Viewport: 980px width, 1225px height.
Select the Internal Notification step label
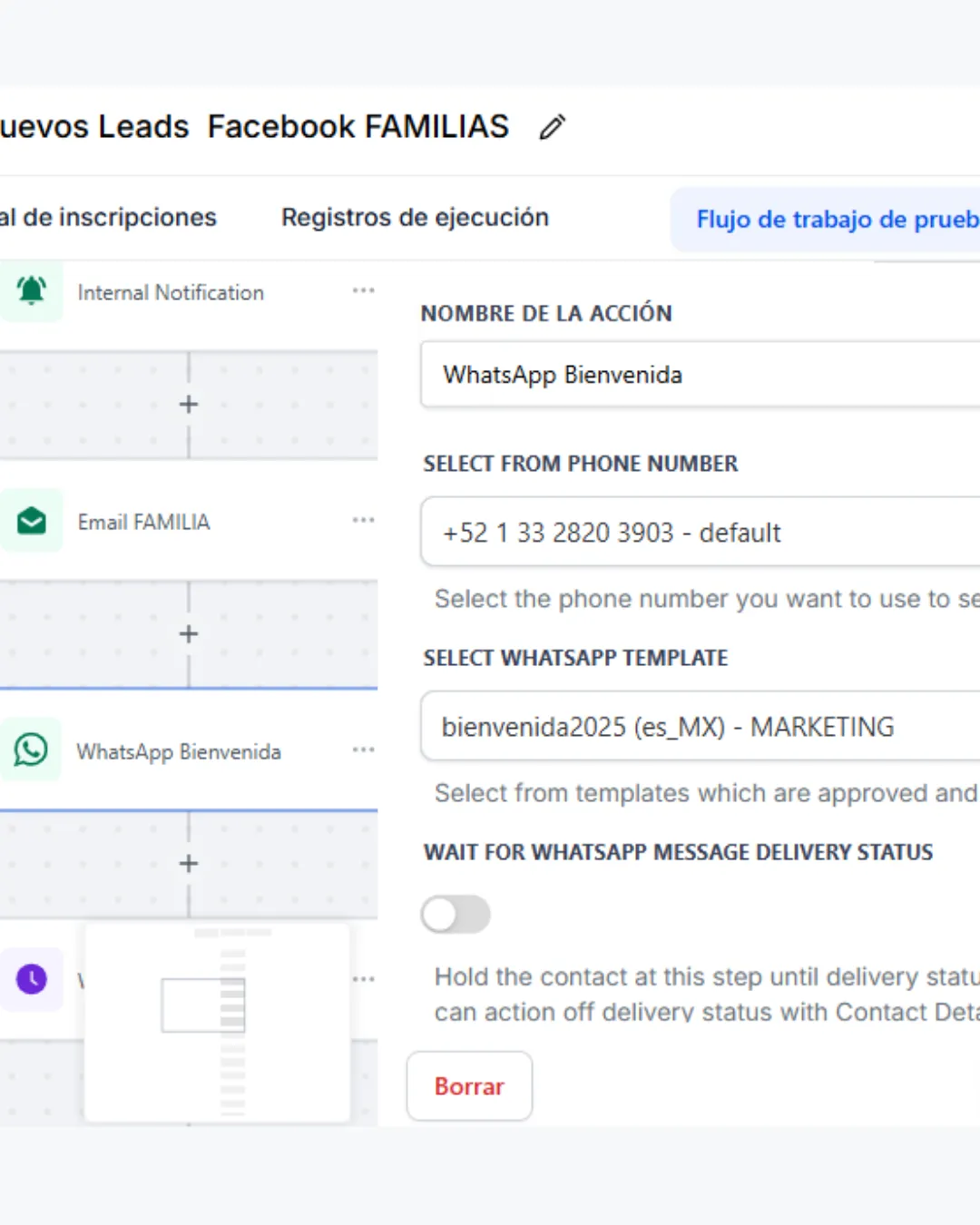click(x=171, y=292)
